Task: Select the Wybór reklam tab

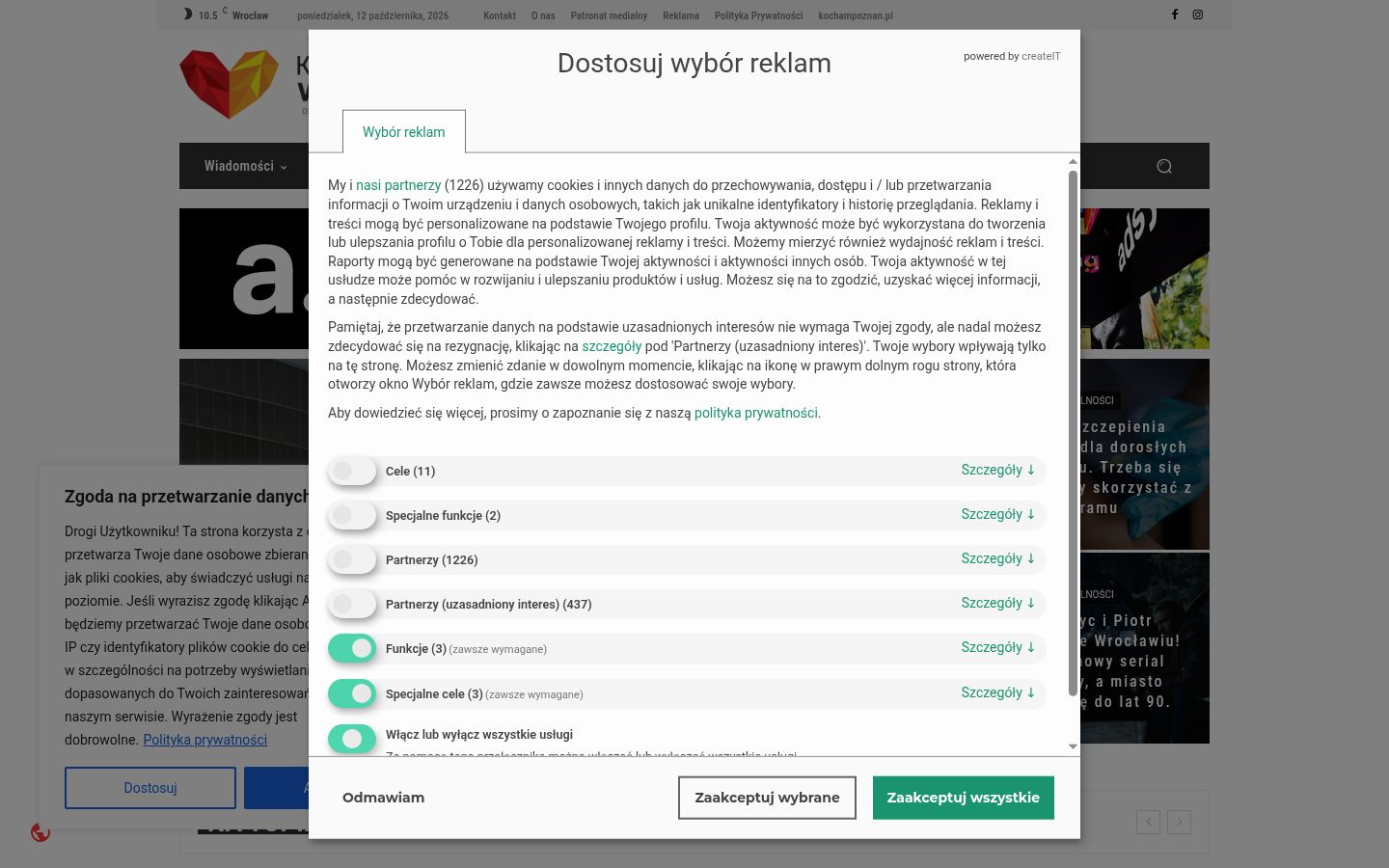Action: (404, 132)
